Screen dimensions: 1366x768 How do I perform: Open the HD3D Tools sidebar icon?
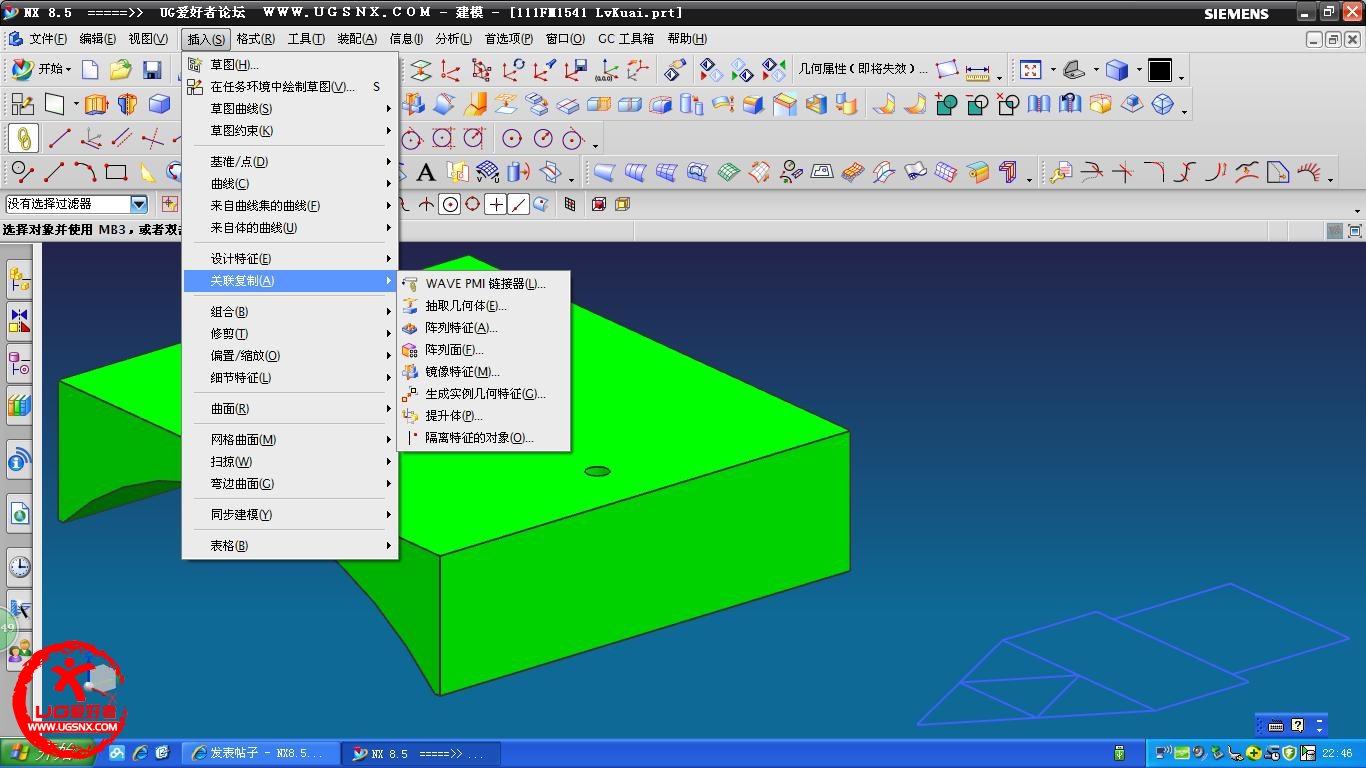coord(19,460)
